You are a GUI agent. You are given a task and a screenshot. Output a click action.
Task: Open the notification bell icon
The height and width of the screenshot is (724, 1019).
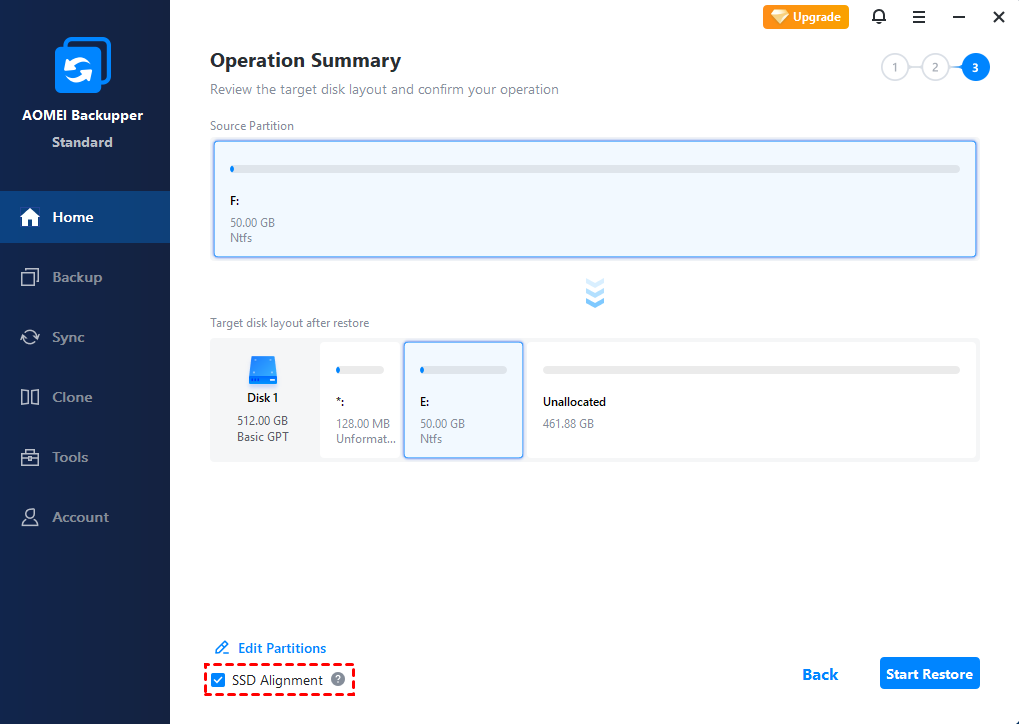pyautogui.click(x=879, y=17)
